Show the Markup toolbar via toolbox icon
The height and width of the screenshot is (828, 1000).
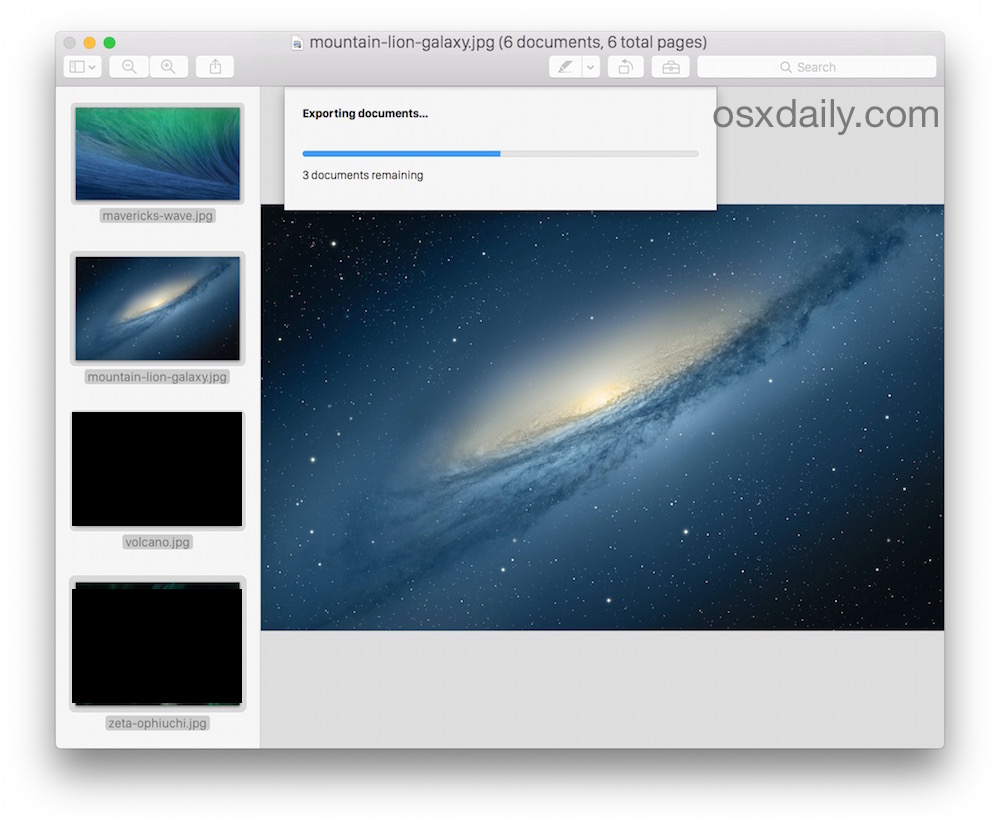pyautogui.click(x=670, y=66)
